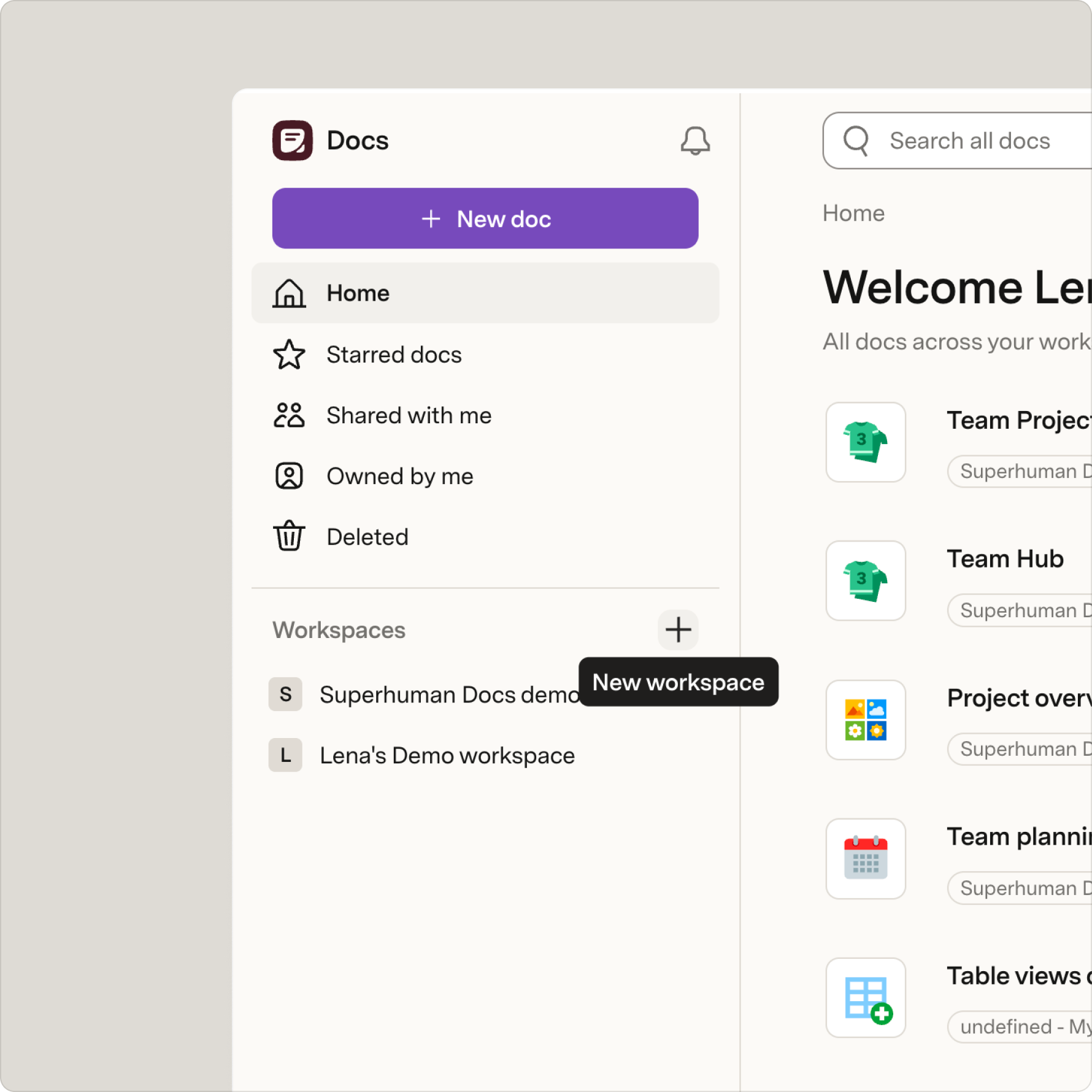This screenshot has width=1092, height=1092.
Task: Click the Docs app logo icon
Action: (293, 140)
